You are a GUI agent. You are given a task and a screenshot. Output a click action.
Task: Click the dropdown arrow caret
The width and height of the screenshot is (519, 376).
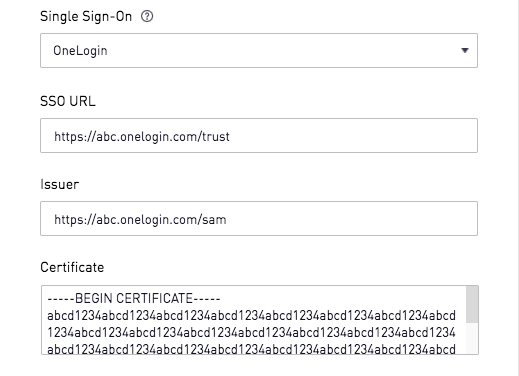click(465, 50)
